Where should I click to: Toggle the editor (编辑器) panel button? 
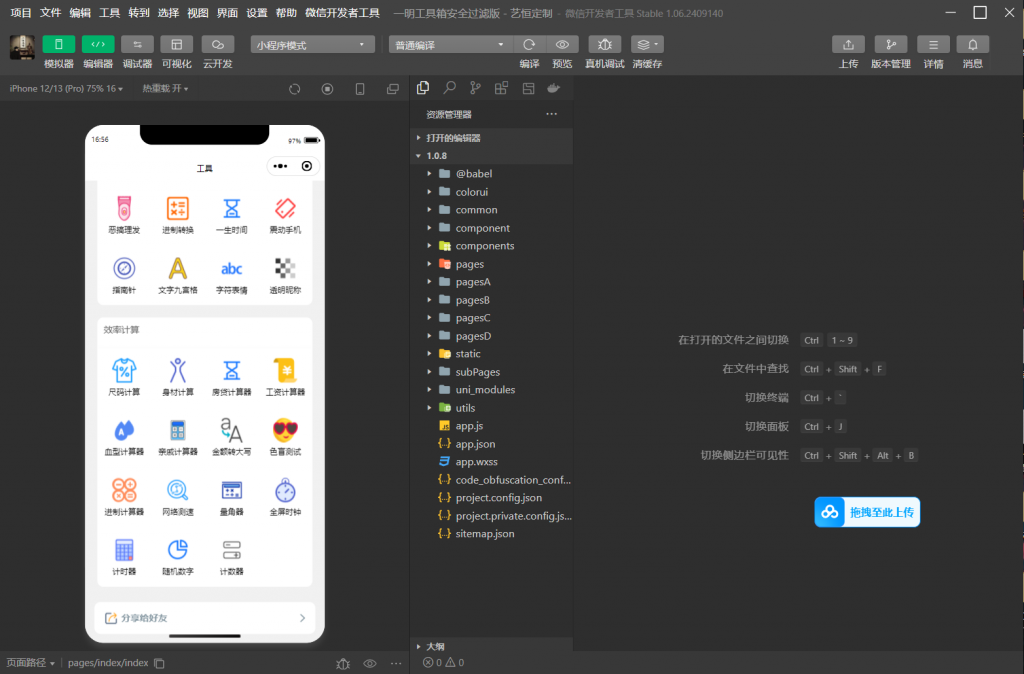[x=98, y=44]
